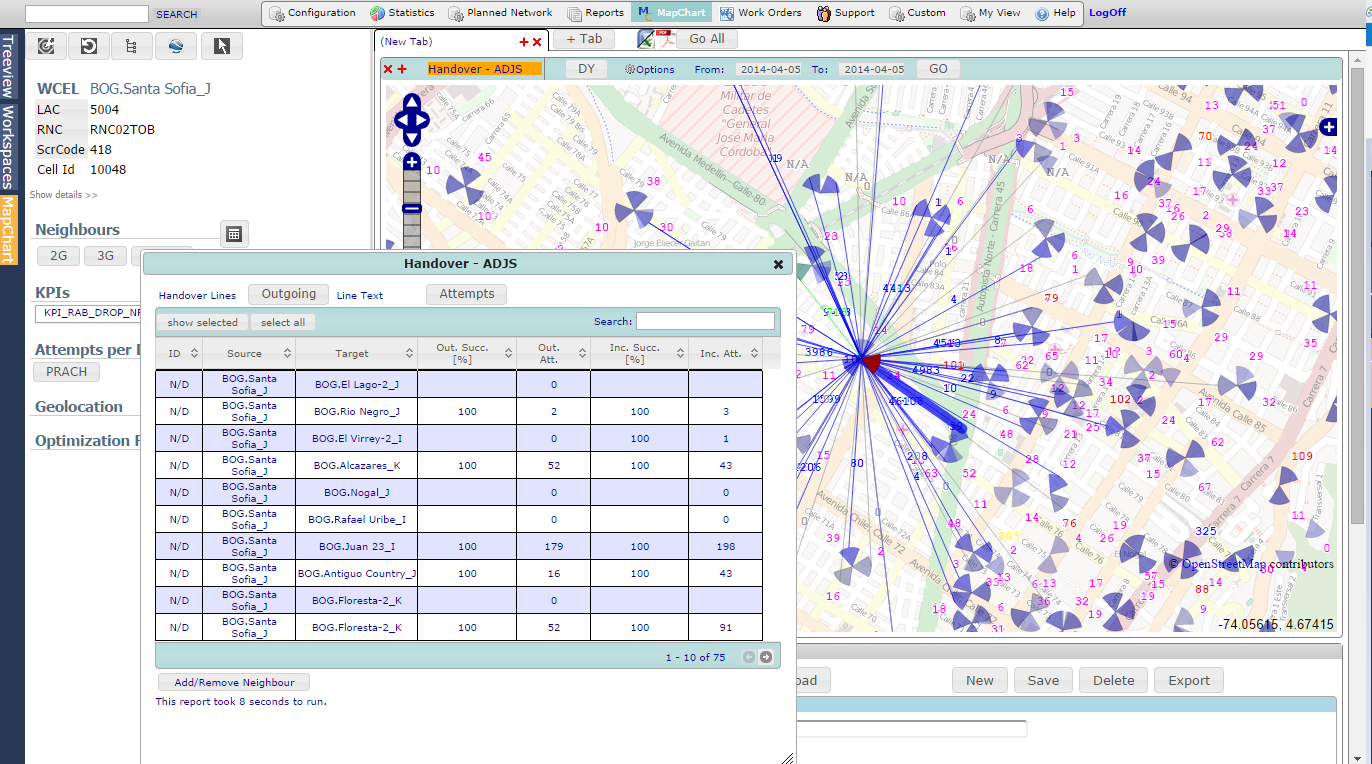The height and width of the screenshot is (764, 1372).
Task: Click the Add/Remove Neighbour button
Action: coord(234,682)
